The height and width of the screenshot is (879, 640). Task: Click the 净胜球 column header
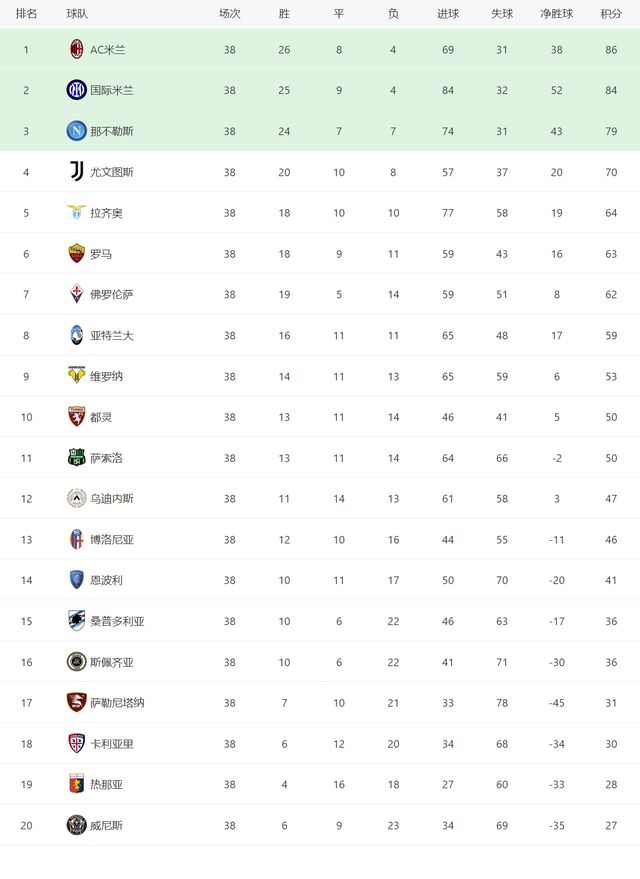pos(556,14)
